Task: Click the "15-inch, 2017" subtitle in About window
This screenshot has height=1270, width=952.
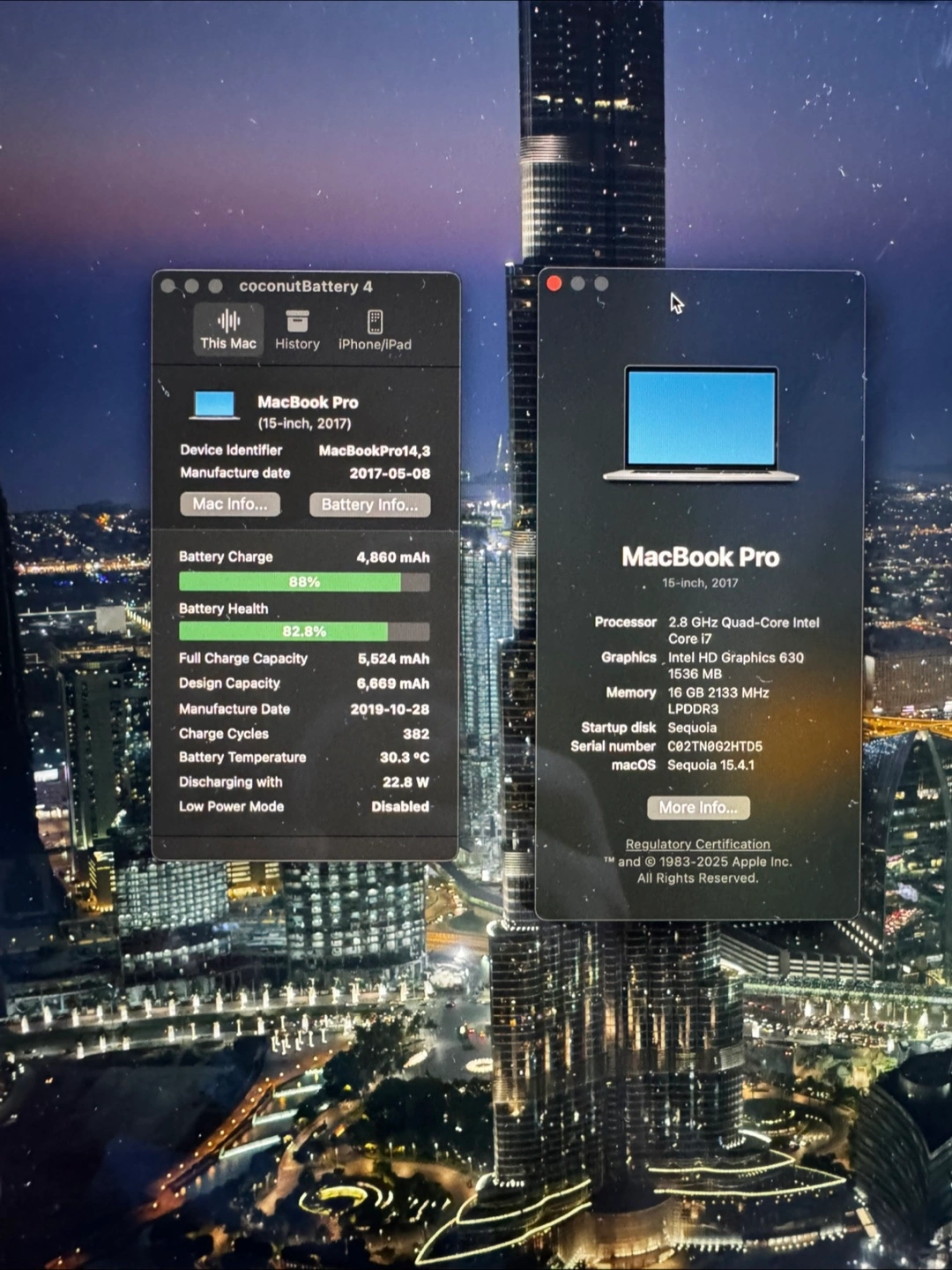Action: (x=701, y=583)
